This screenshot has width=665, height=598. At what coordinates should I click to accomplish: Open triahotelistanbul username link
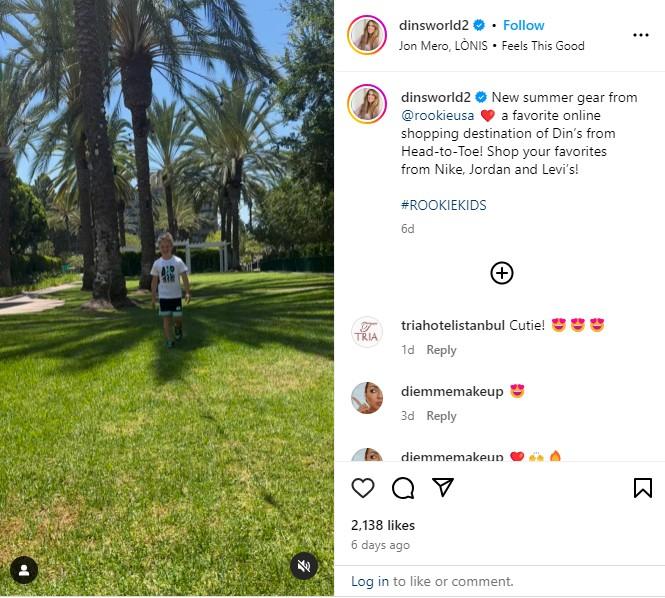coord(453,325)
